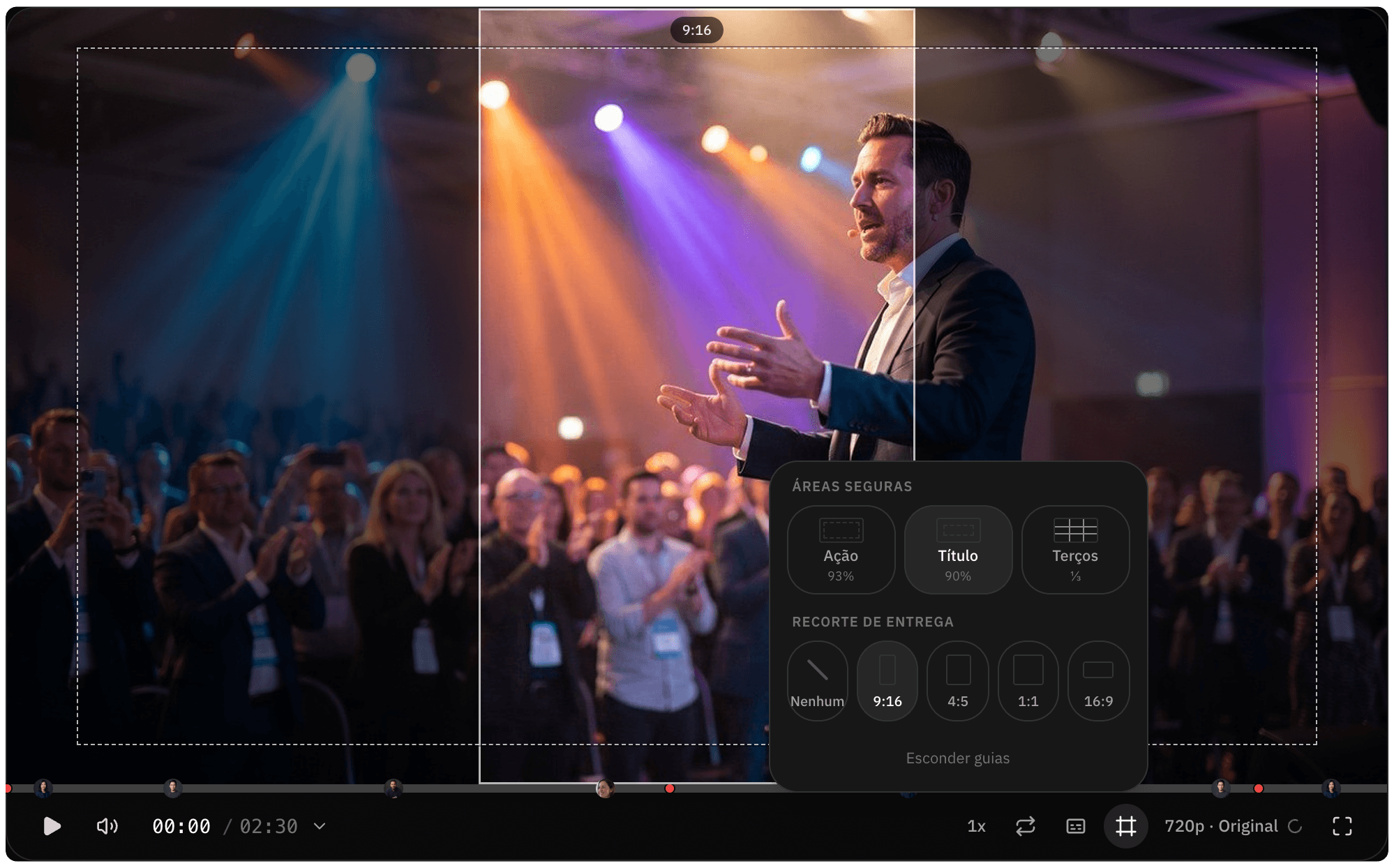Enter fullscreen mode
The image size is (1394, 868).
click(1342, 826)
